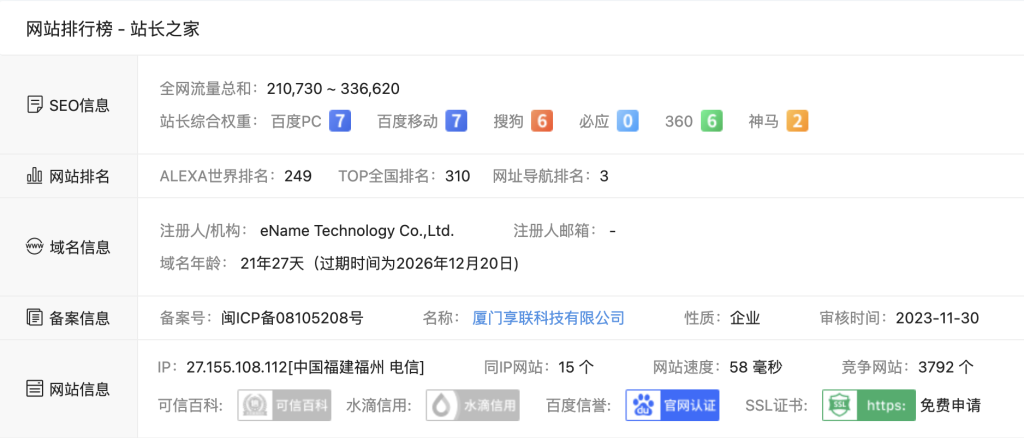Click the 必应 weight badge 0

[x=628, y=121]
